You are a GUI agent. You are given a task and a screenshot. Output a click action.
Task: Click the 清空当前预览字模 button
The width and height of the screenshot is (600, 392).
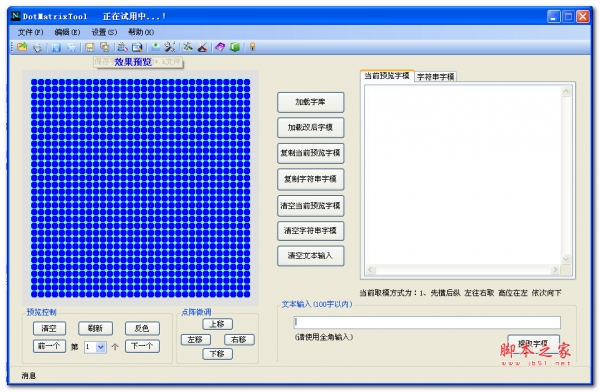pos(310,206)
